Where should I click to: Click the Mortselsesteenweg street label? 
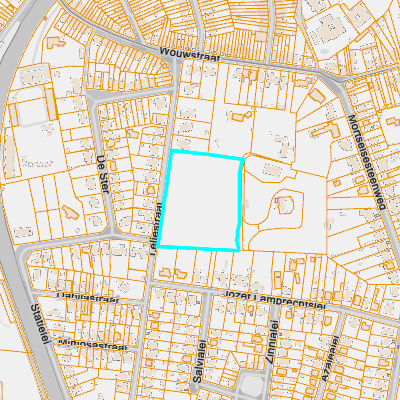click(x=367, y=162)
